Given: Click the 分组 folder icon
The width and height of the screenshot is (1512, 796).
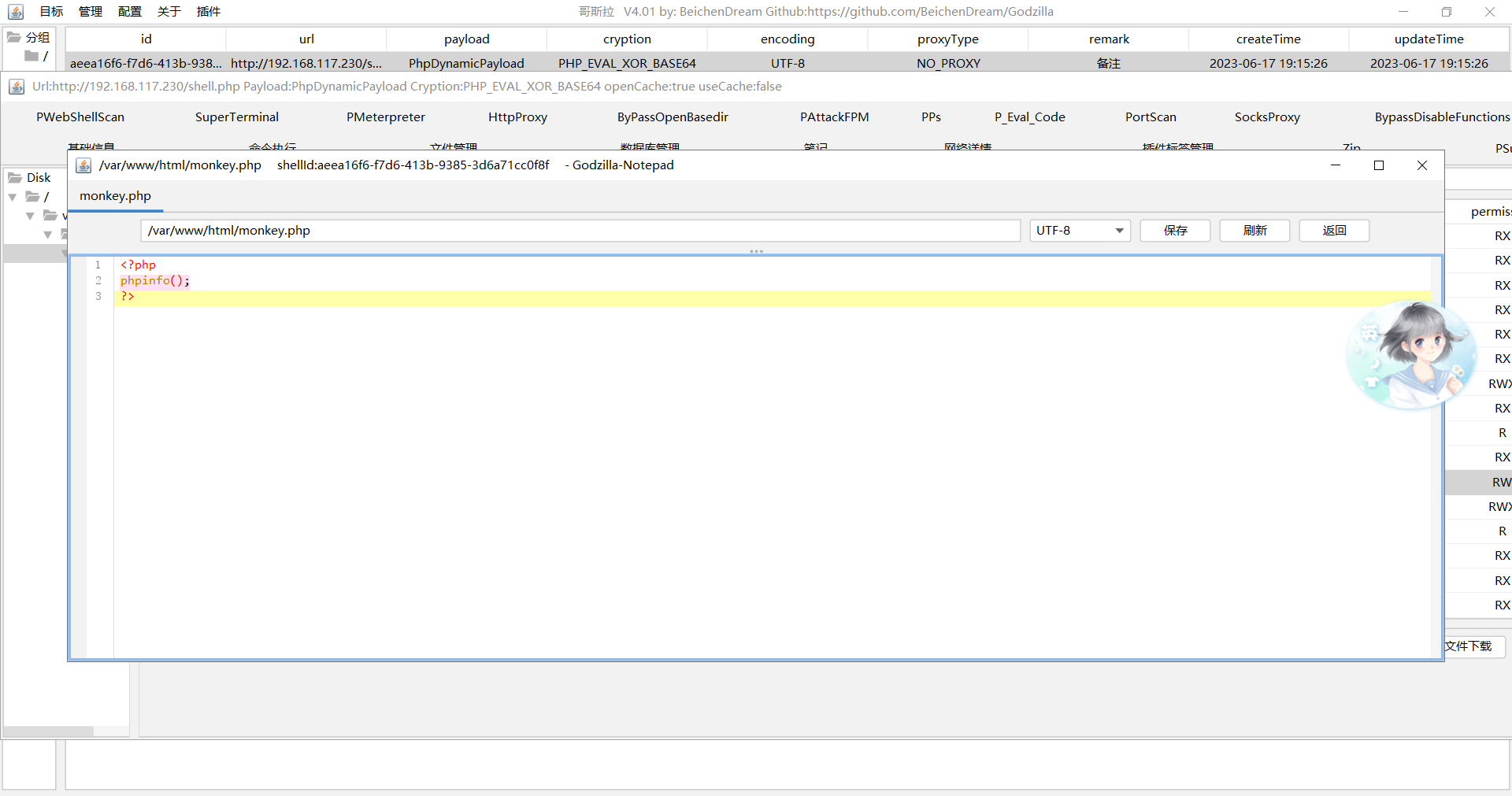Looking at the screenshot, I should click(14, 37).
